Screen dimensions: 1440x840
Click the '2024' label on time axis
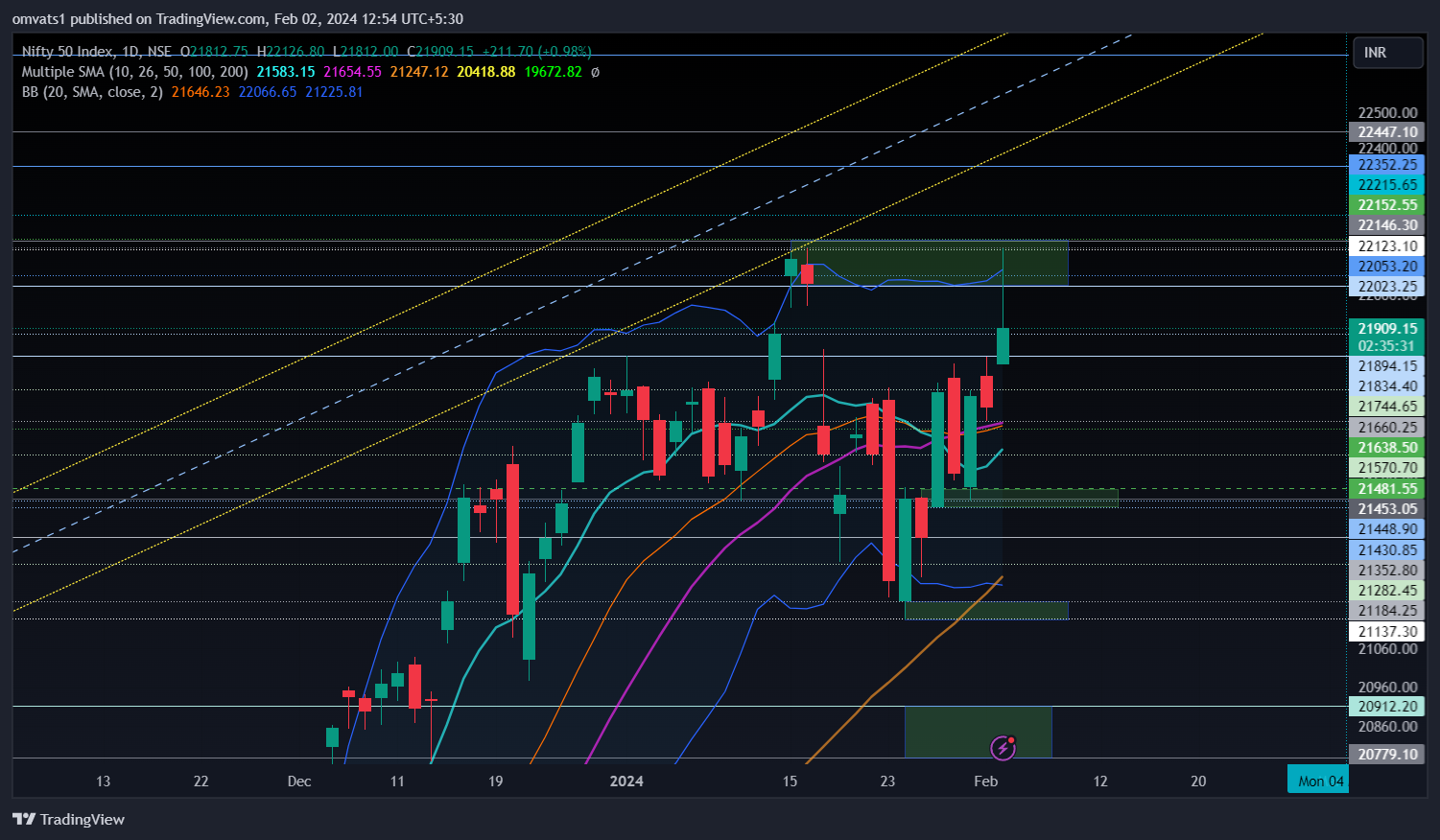click(626, 782)
